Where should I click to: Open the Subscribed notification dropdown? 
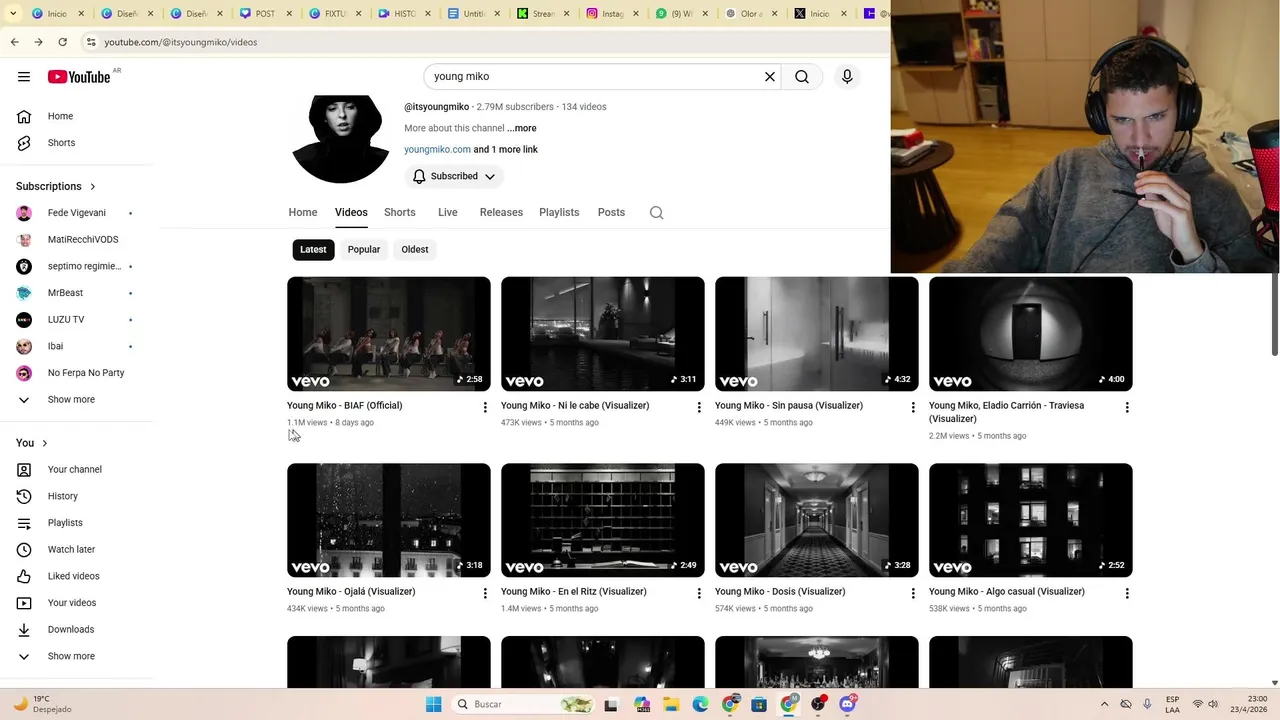point(454,176)
